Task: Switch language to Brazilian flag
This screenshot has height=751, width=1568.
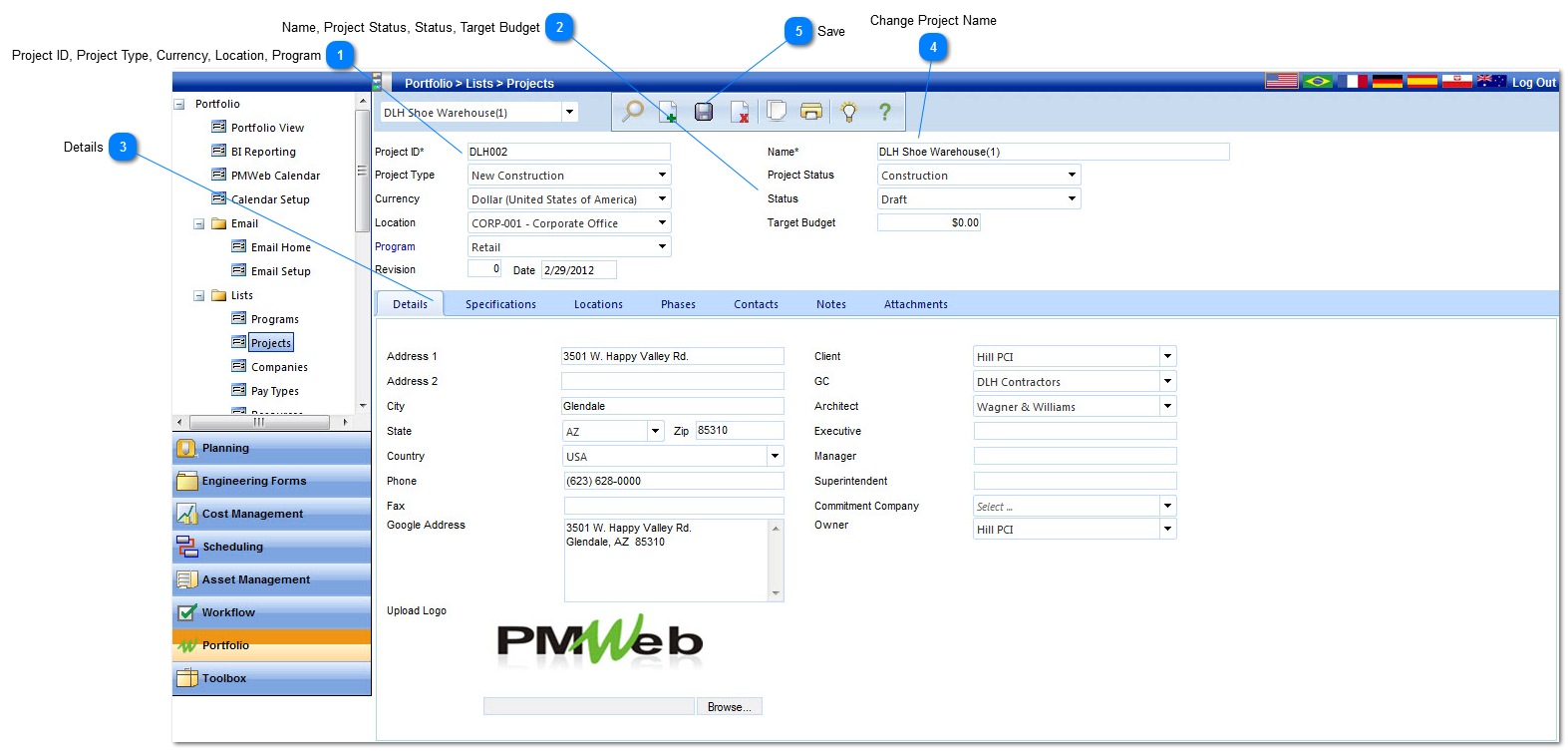Action: [x=1318, y=81]
